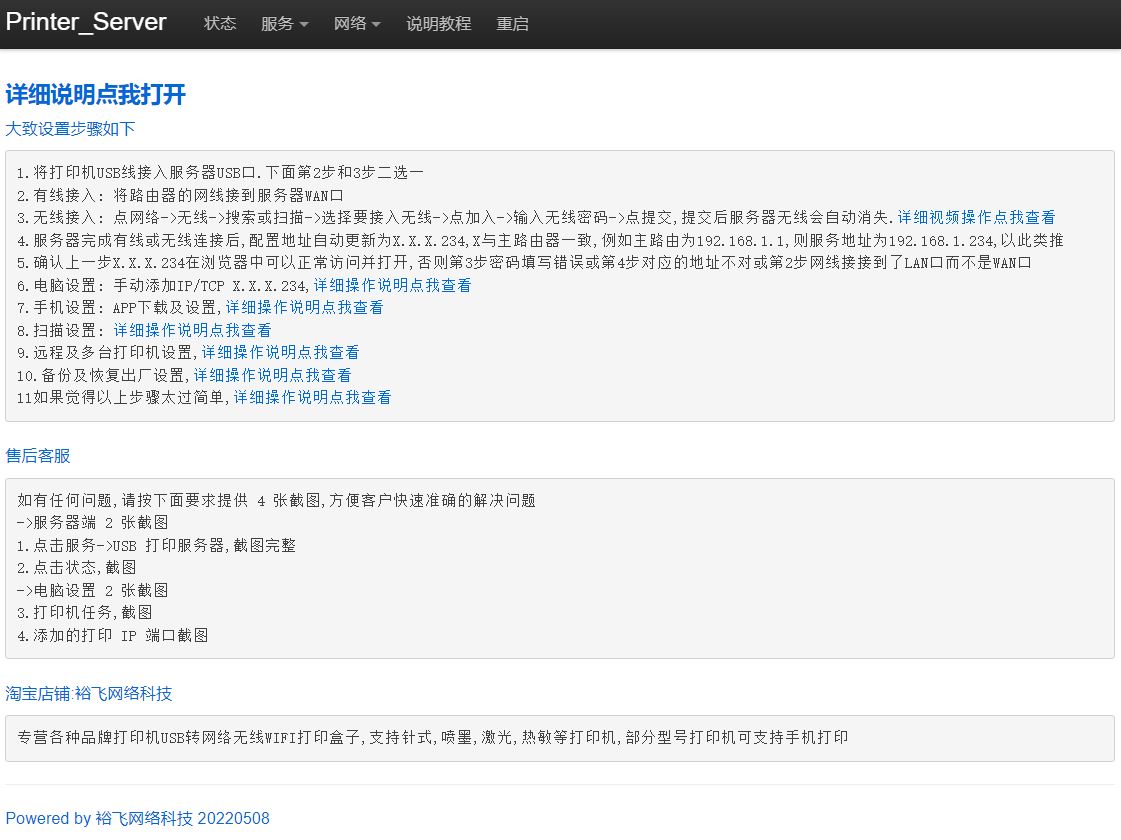Viewport: 1121px width, 840px height.
Task: Expand the 服务 dropdown menu
Action: (x=284, y=23)
